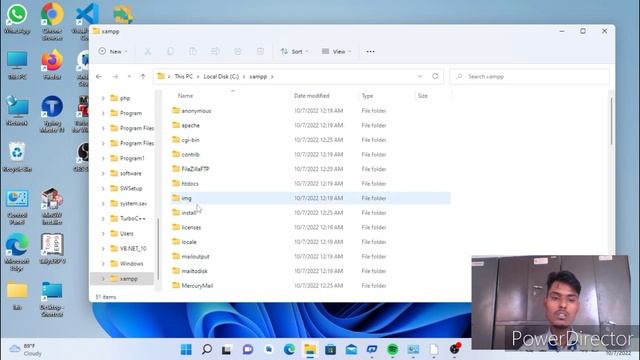Open Microsoft Store from taskbar

330,349
